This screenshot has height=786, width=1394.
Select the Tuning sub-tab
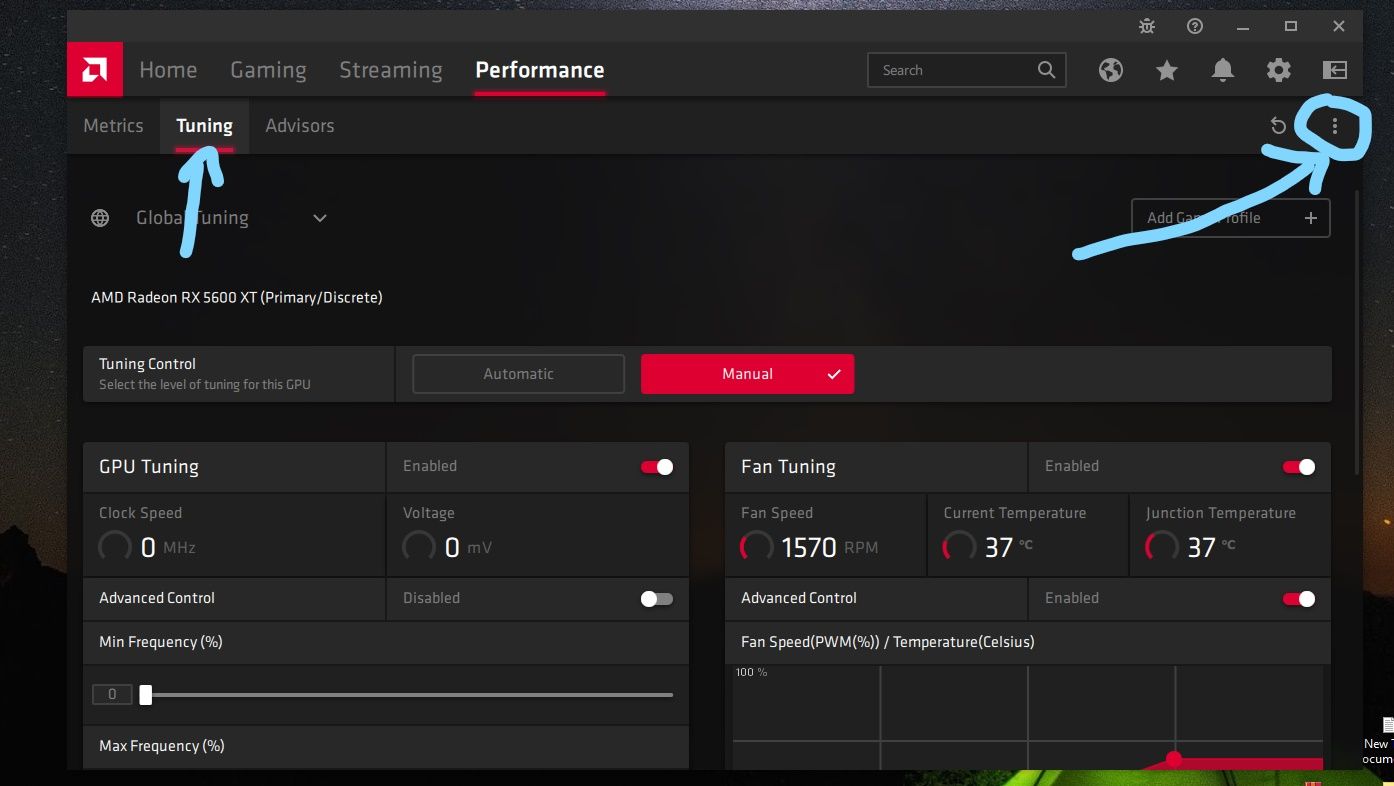(204, 126)
